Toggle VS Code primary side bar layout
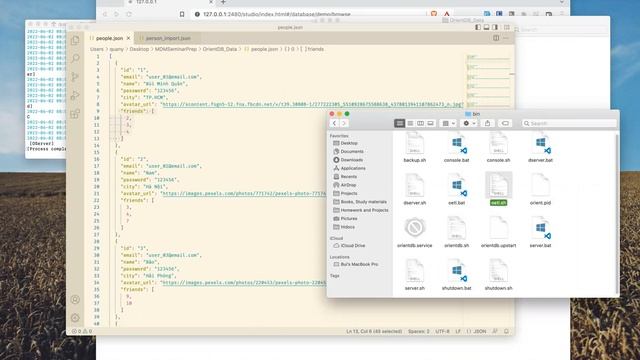Viewport: 640px width, 360px height. point(478,27)
